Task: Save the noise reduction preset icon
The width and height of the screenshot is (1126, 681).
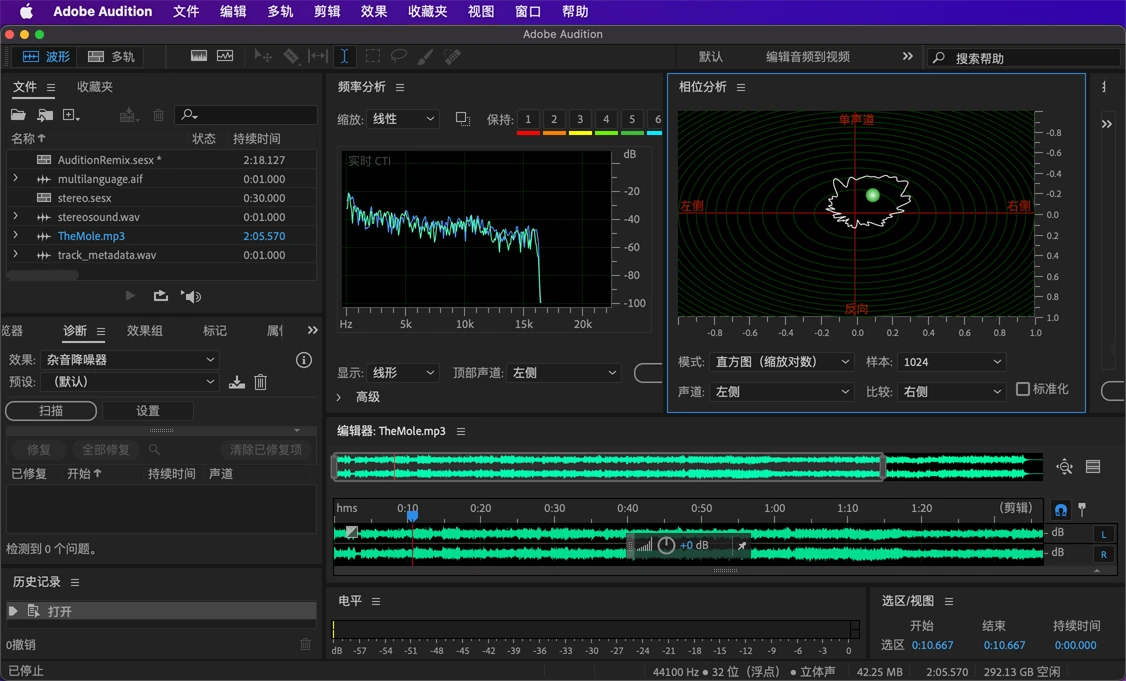Action: point(237,382)
